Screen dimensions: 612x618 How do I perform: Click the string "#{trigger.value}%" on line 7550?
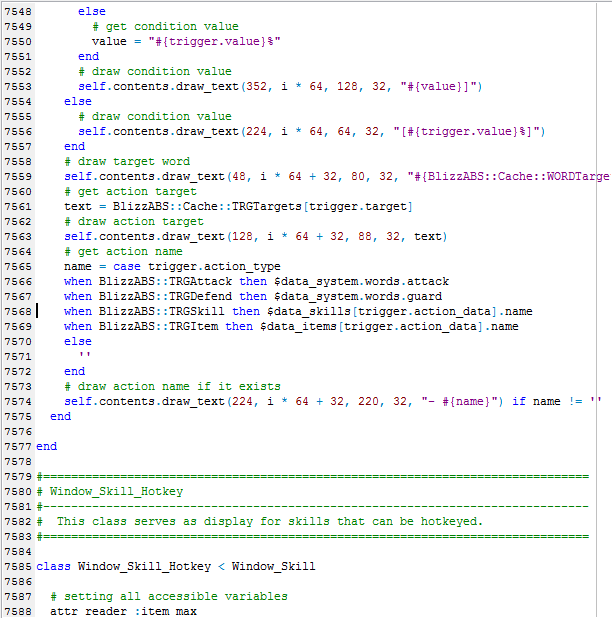coord(214,41)
